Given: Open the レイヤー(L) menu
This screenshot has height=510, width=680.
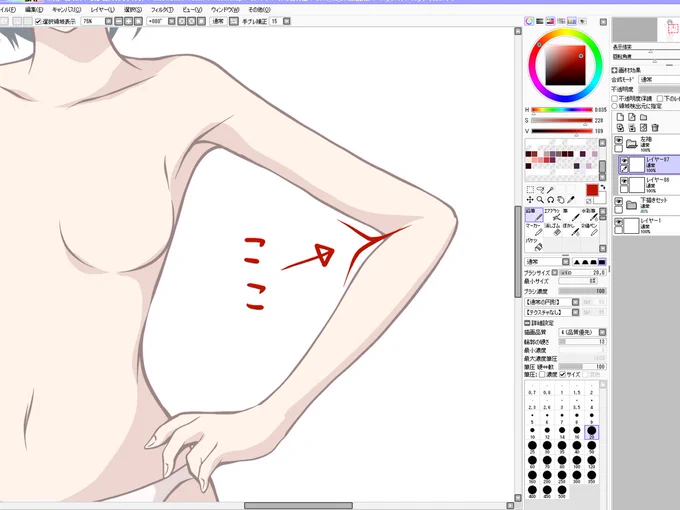Looking at the screenshot, I should click(103, 10).
